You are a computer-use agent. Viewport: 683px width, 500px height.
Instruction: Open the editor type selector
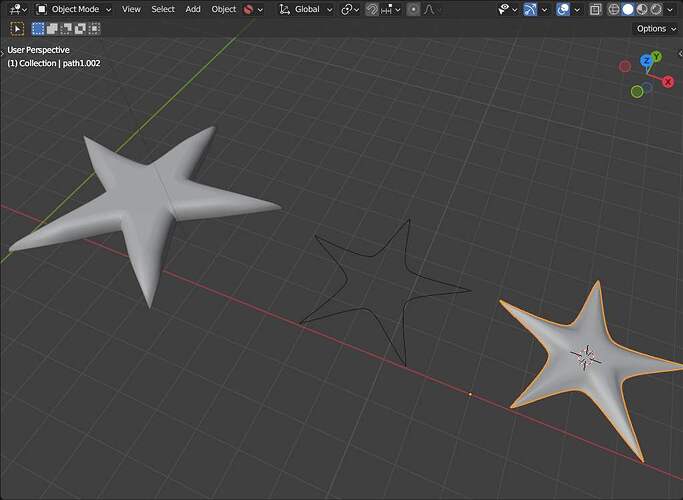click(x=18, y=9)
